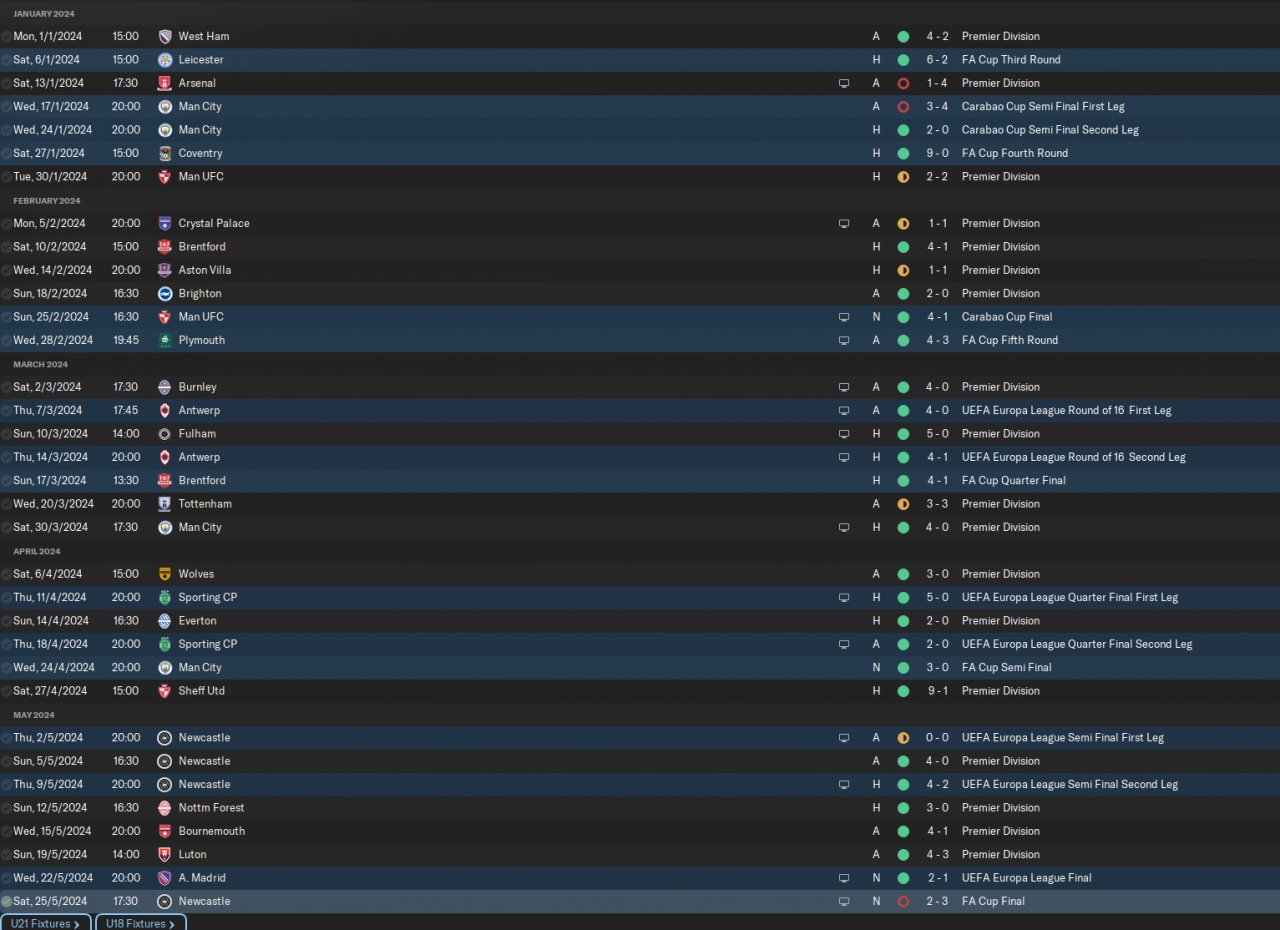Image resolution: width=1280 pixels, height=930 pixels.
Task: Click the green tick beside Sat, 25/5/2024
Action: 6,901
